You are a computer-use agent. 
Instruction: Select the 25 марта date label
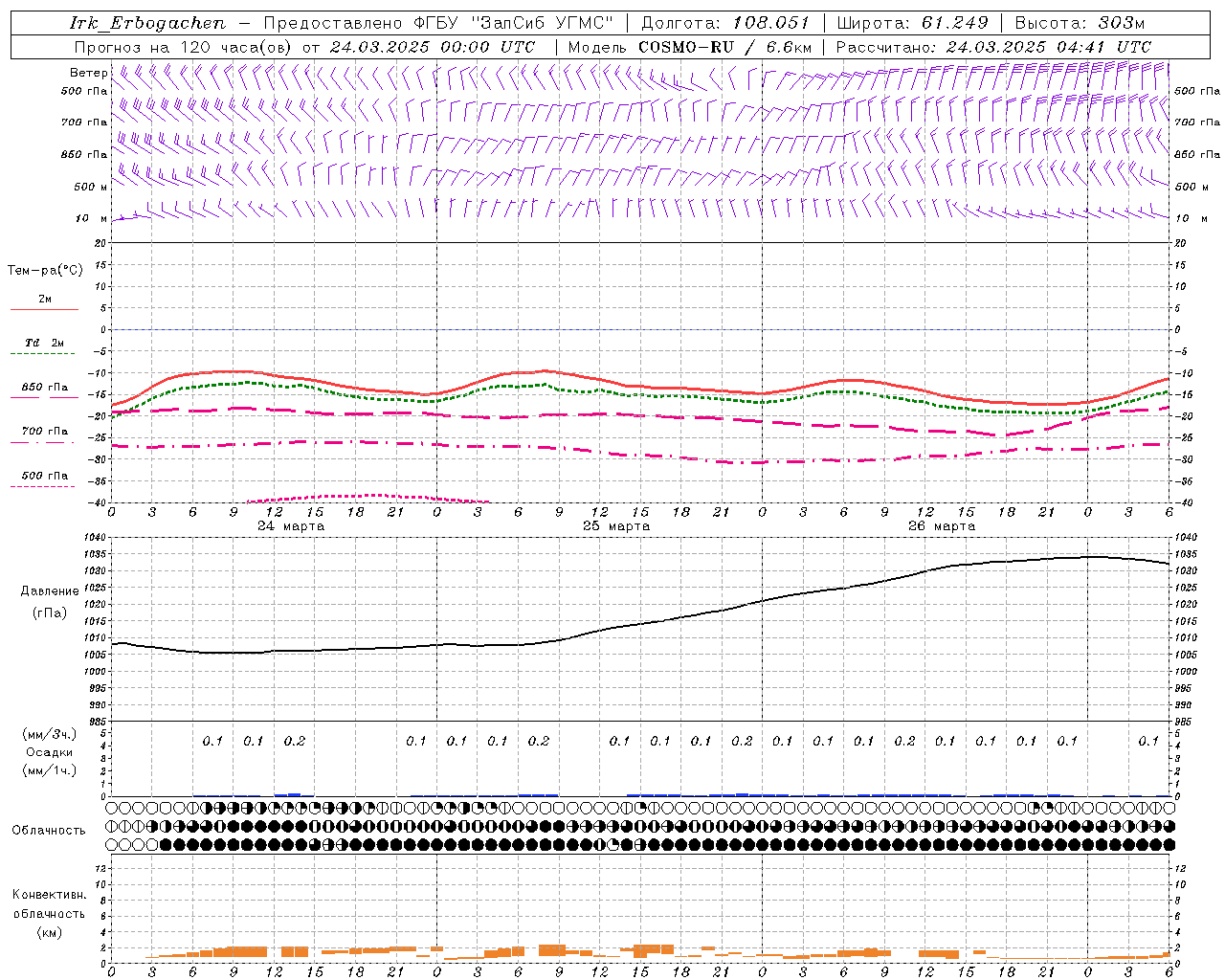pyautogui.click(x=616, y=526)
